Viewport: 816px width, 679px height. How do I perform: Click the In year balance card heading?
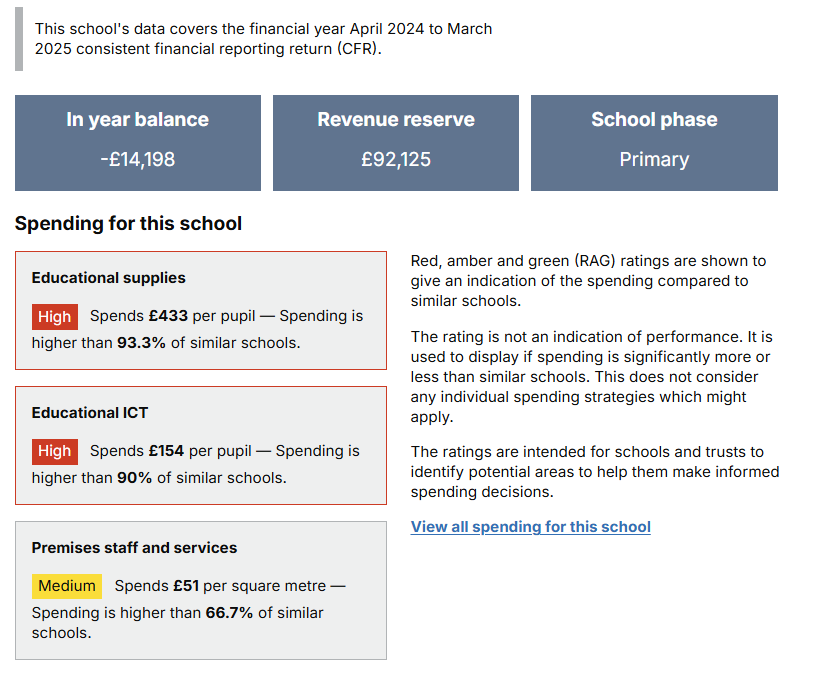[x=138, y=120]
